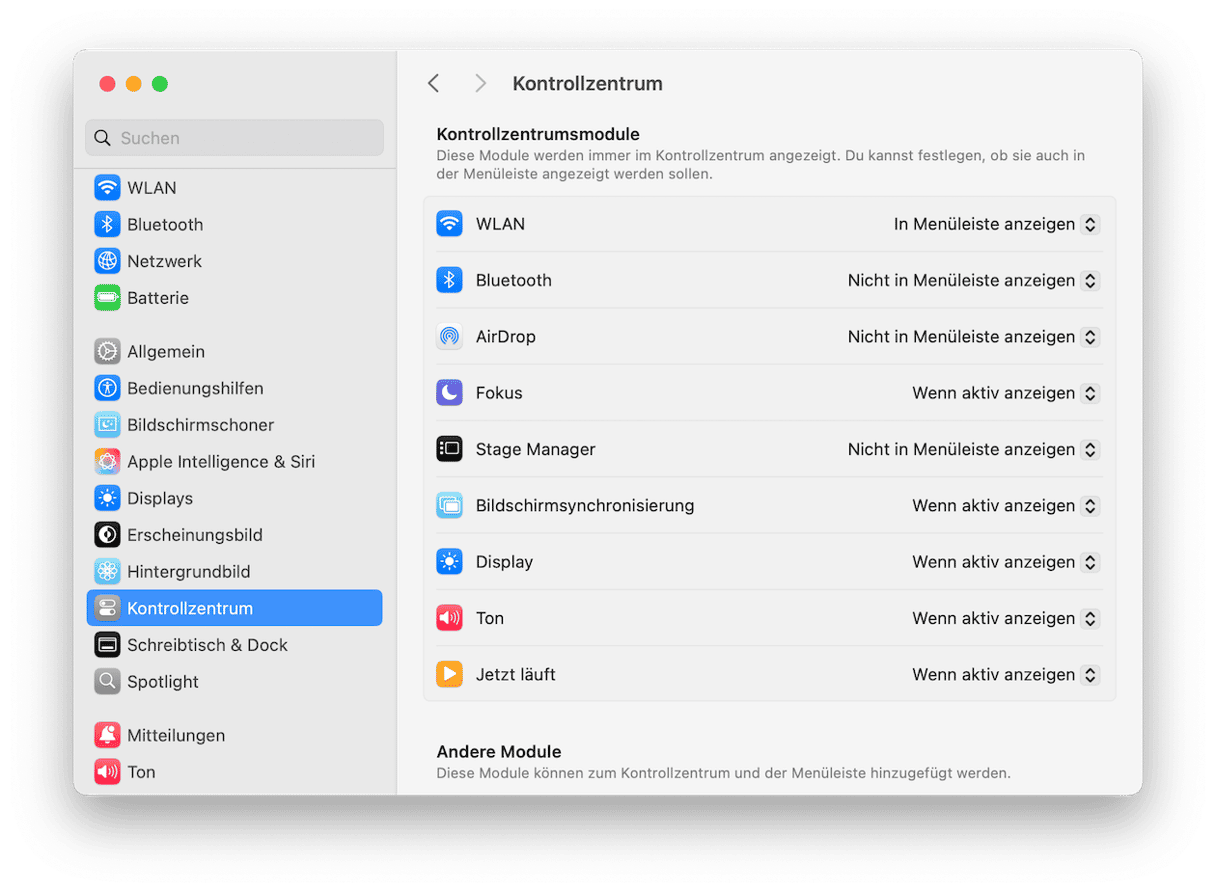Click the Bildschirmsynchronisierung row label
The width and height of the screenshot is (1216, 892).
[x=585, y=506]
